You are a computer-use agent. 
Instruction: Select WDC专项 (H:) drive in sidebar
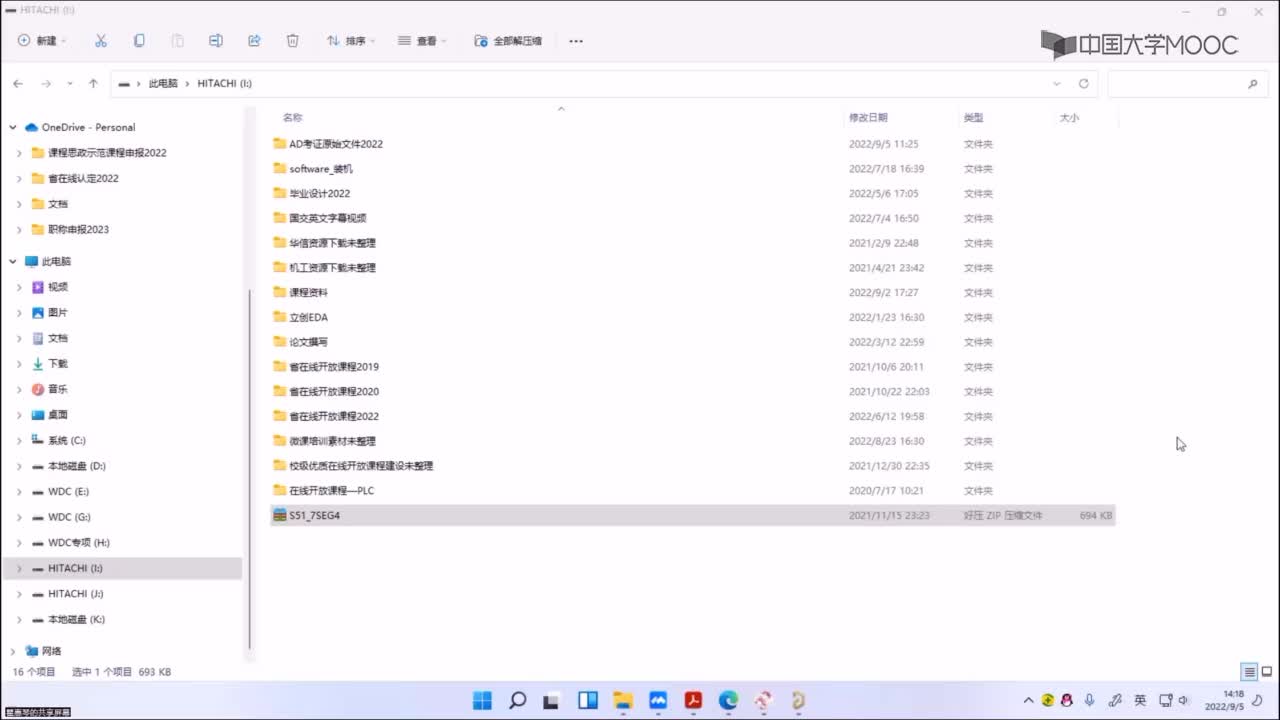pyautogui.click(x=78, y=543)
